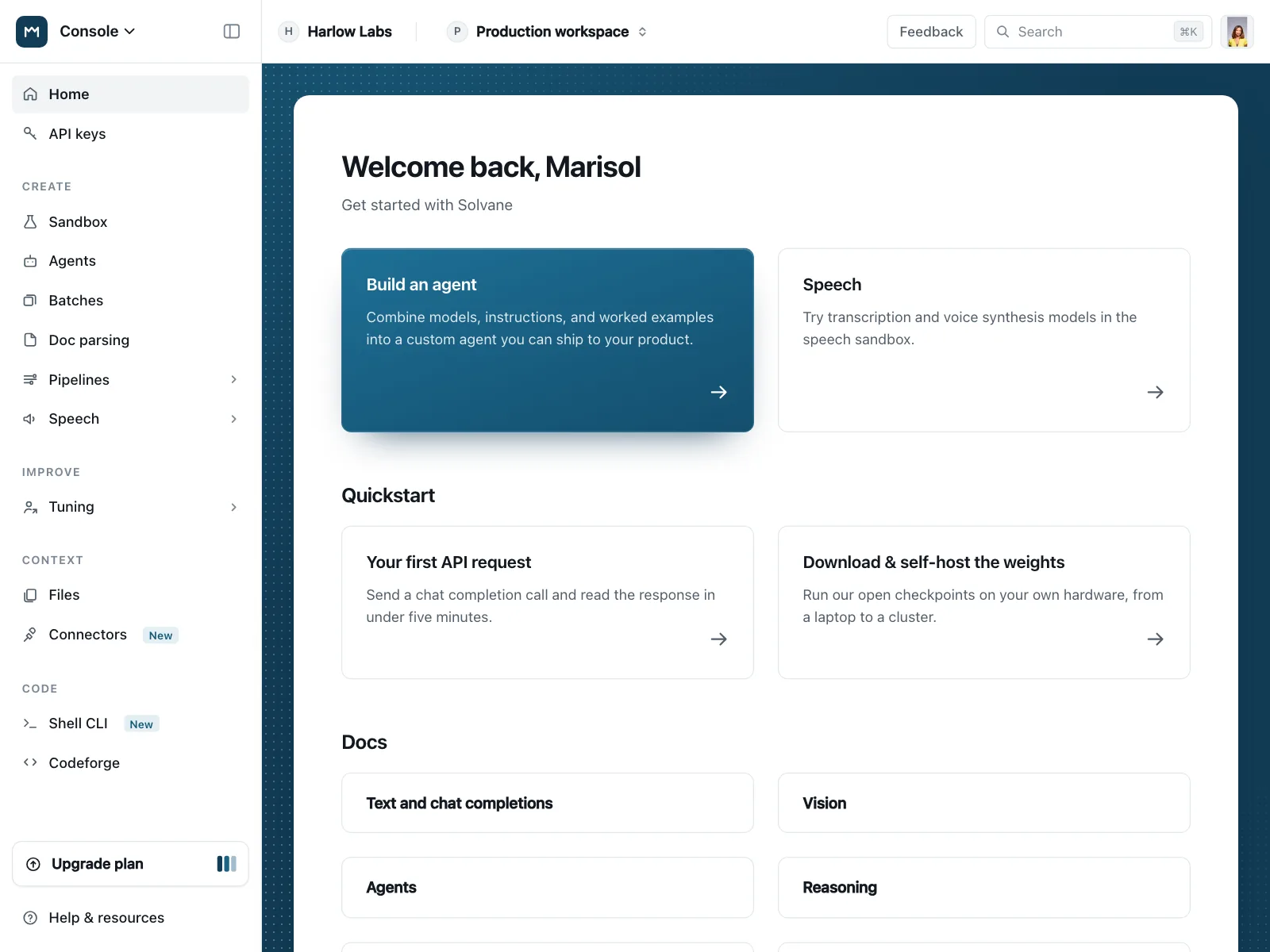Expand the Tuning submenu chevron

pyautogui.click(x=233, y=507)
